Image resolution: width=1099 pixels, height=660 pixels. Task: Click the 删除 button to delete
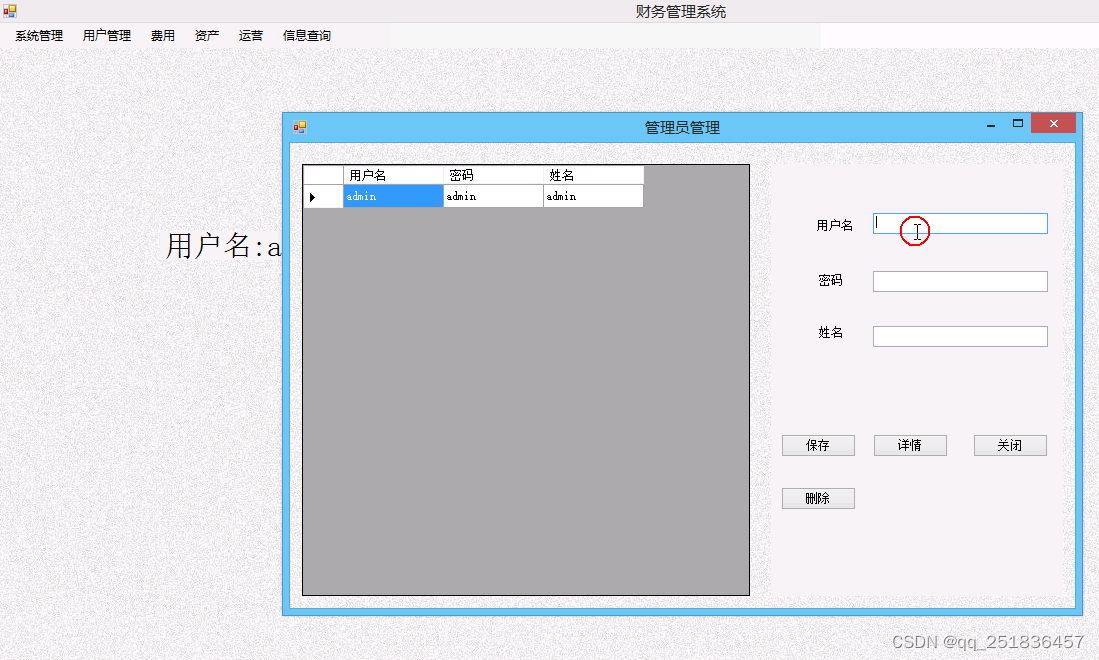(818, 498)
